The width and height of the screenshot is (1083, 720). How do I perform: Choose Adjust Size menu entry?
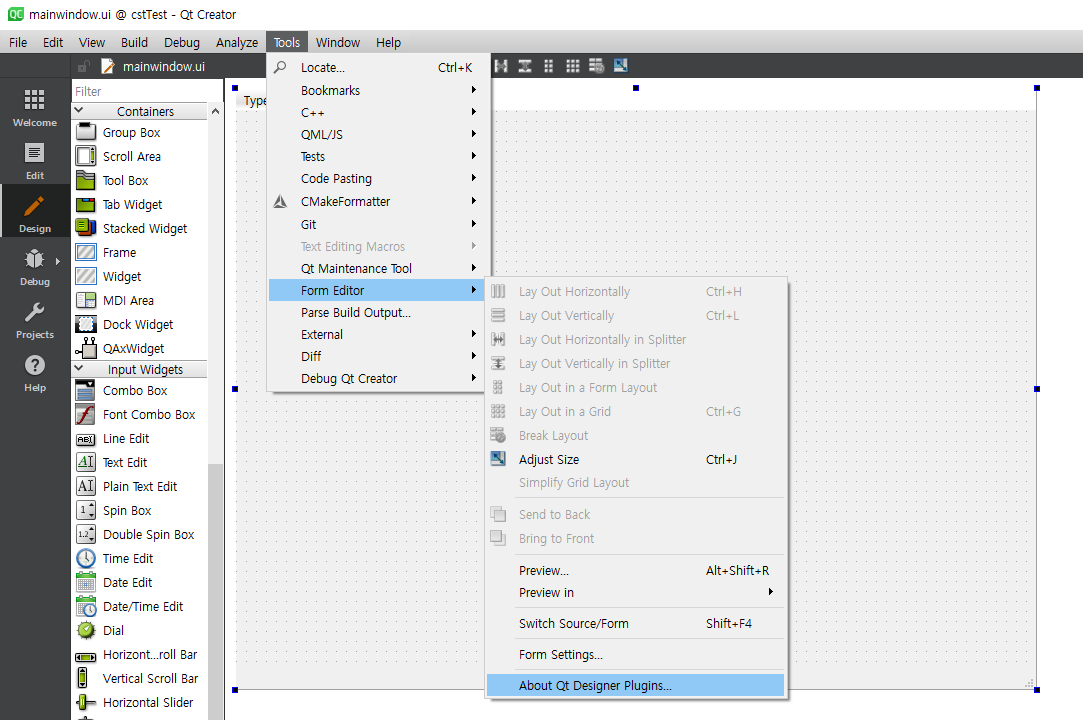click(x=635, y=460)
